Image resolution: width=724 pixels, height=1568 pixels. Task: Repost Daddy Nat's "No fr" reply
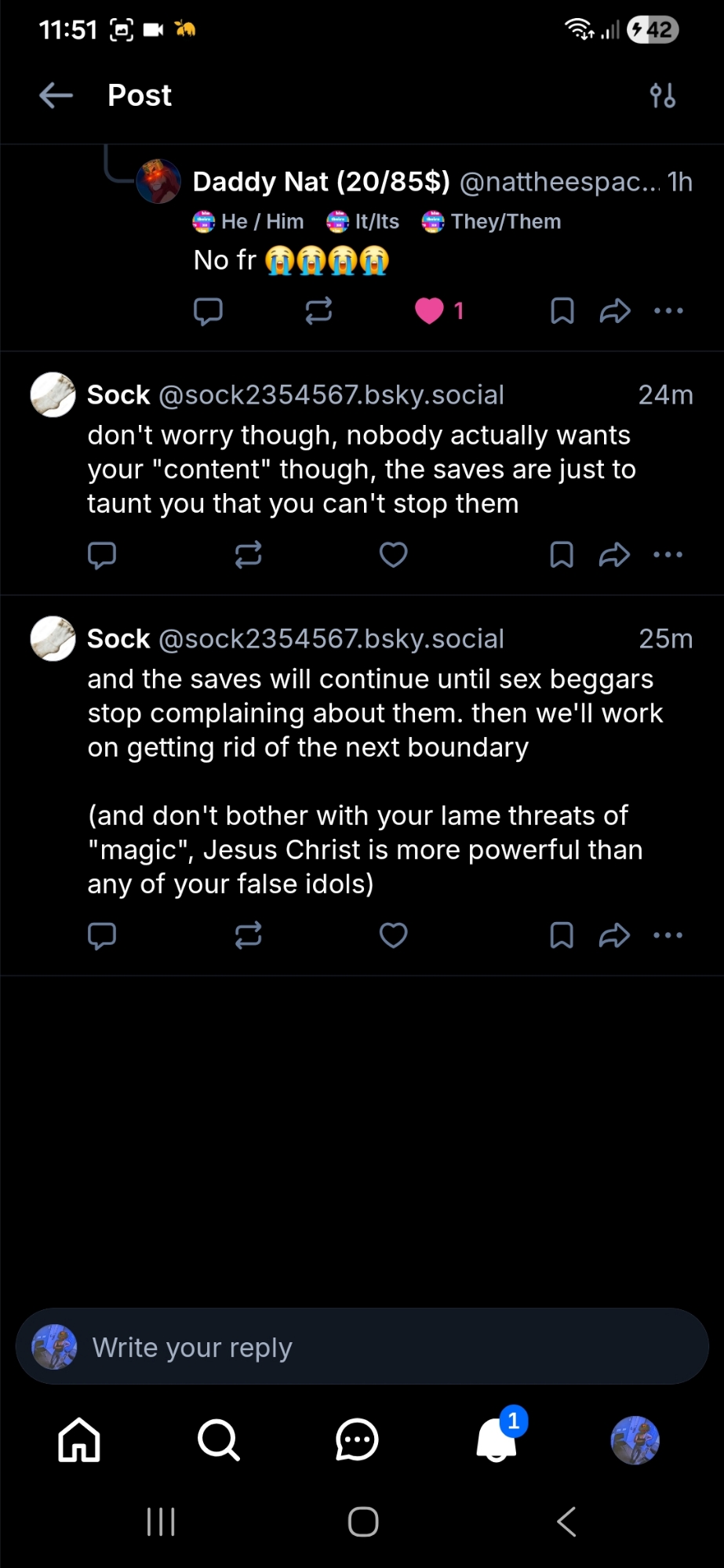[318, 311]
